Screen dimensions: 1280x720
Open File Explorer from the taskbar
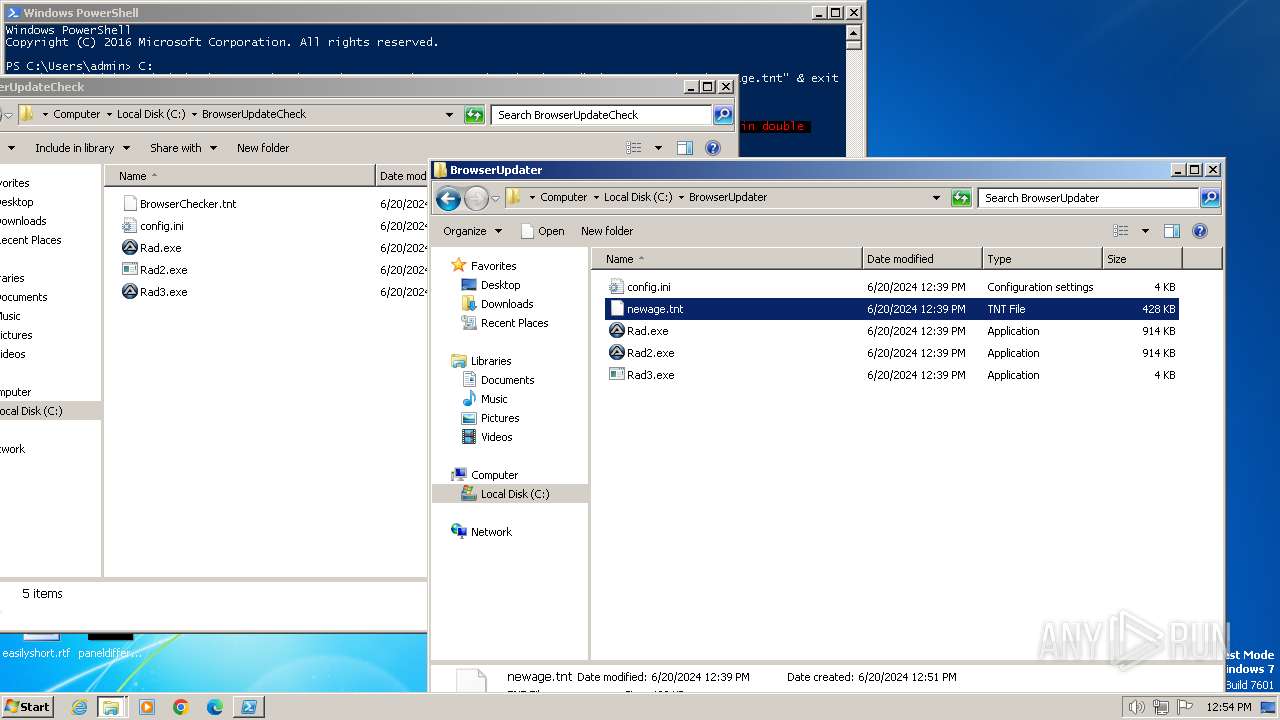click(x=111, y=707)
